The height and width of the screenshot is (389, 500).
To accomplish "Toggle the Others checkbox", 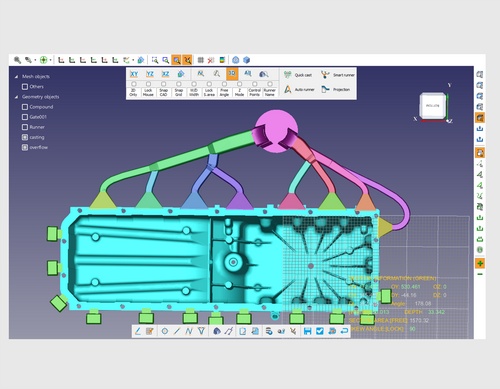I will coord(25,87).
